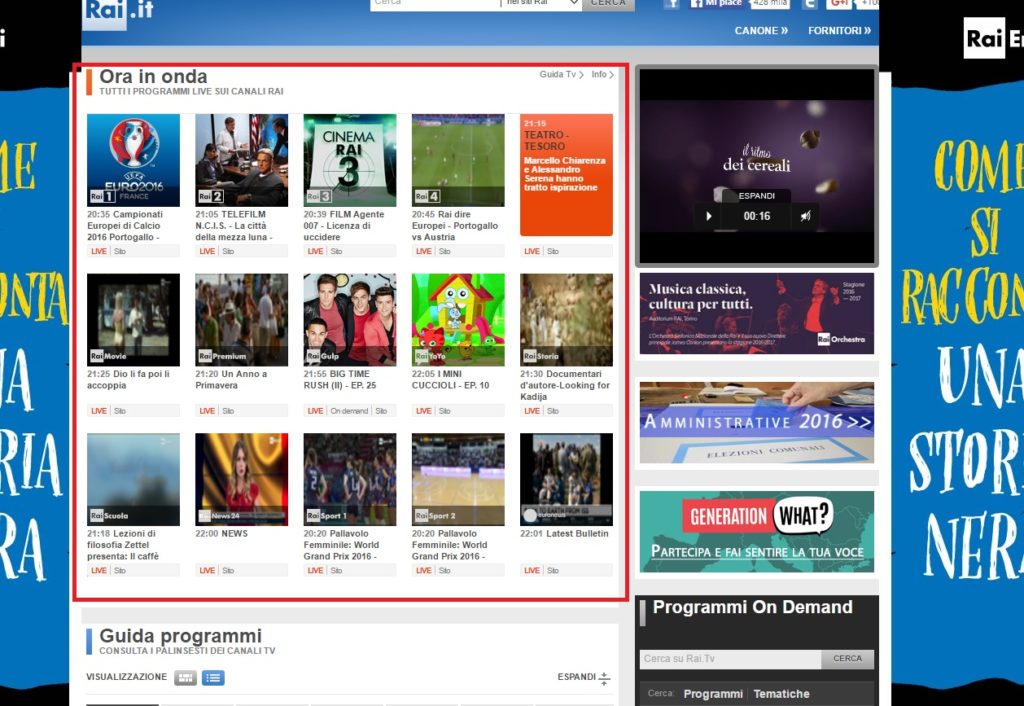This screenshot has height=706, width=1024.
Task: Play the video ad in the player
Action: (709, 216)
